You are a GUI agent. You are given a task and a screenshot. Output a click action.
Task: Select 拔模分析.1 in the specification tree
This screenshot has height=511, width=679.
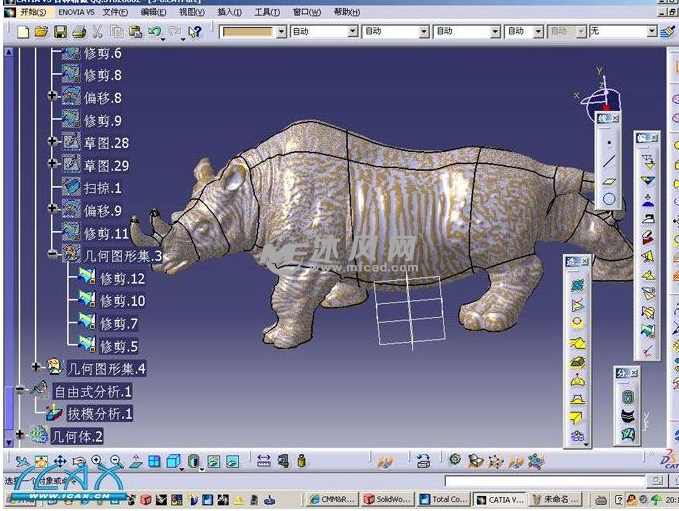tap(100, 413)
